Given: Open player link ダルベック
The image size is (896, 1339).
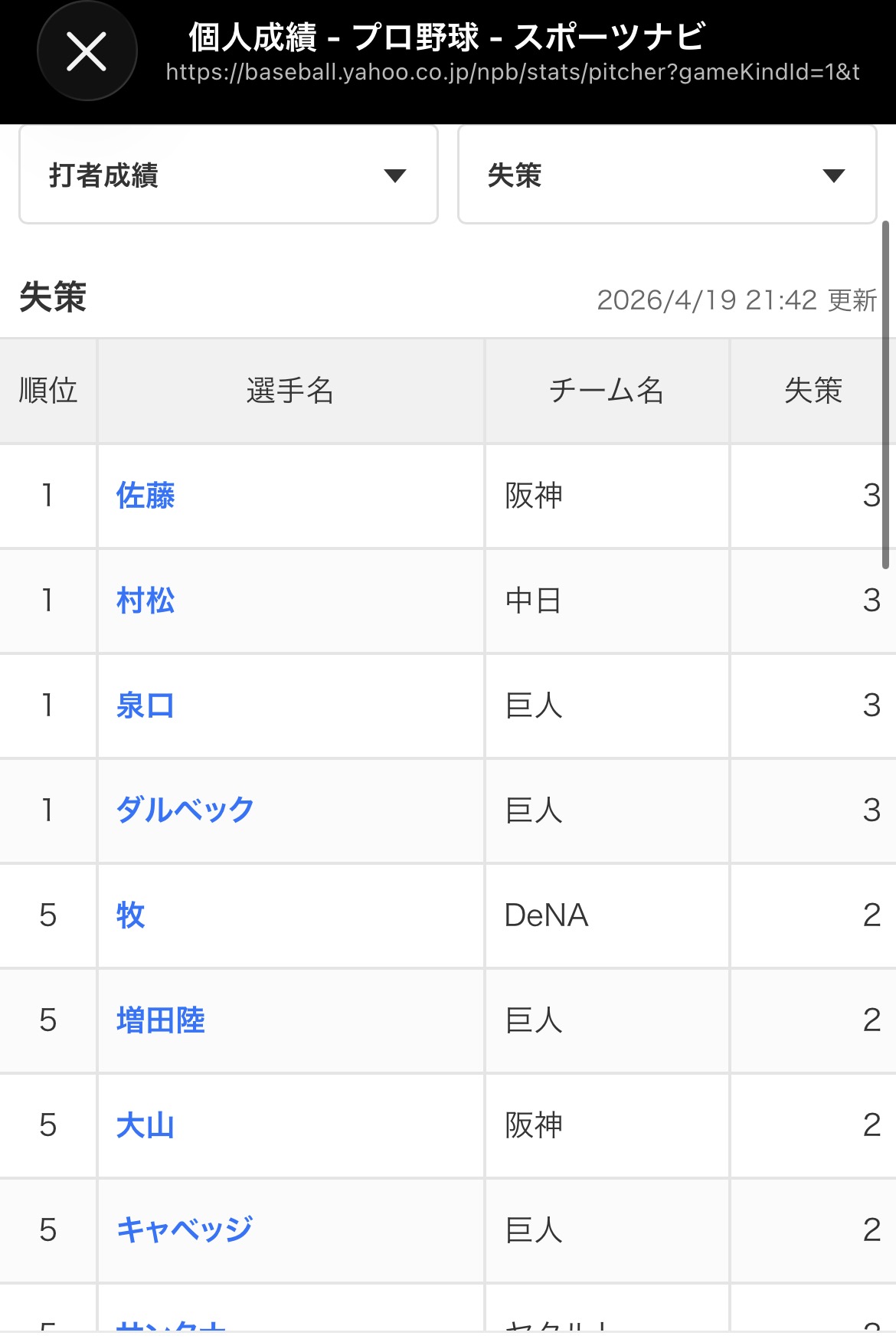Looking at the screenshot, I should [185, 810].
